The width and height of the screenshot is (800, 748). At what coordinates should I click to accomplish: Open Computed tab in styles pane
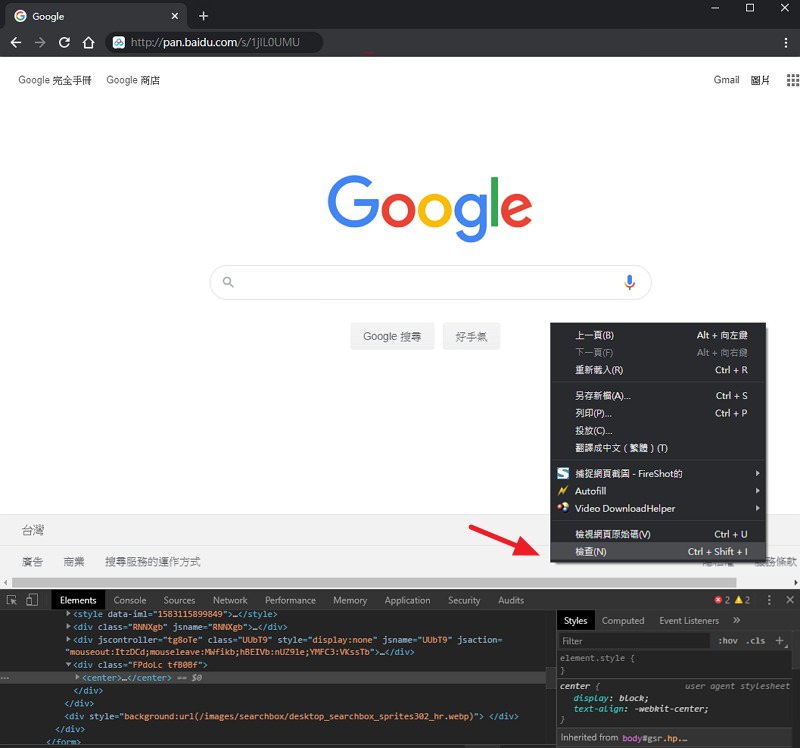tap(623, 620)
